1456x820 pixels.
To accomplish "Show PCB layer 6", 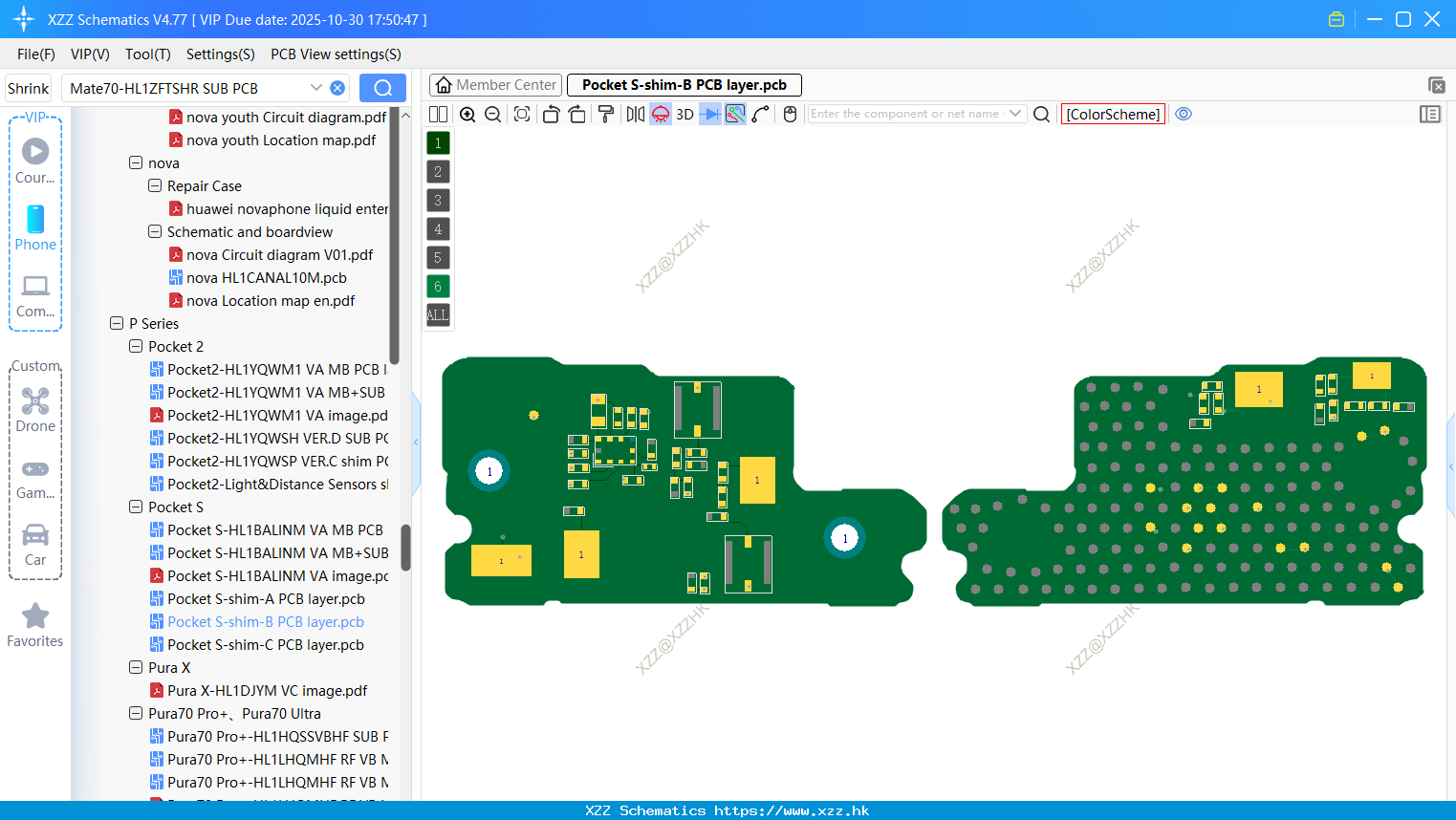I will (438, 286).
